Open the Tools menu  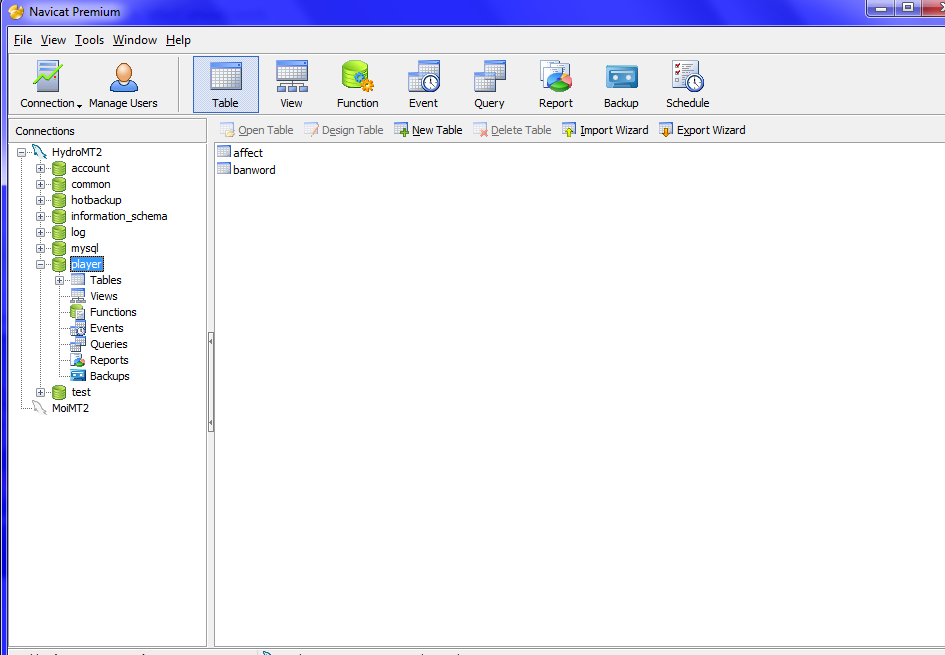(89, 40)
